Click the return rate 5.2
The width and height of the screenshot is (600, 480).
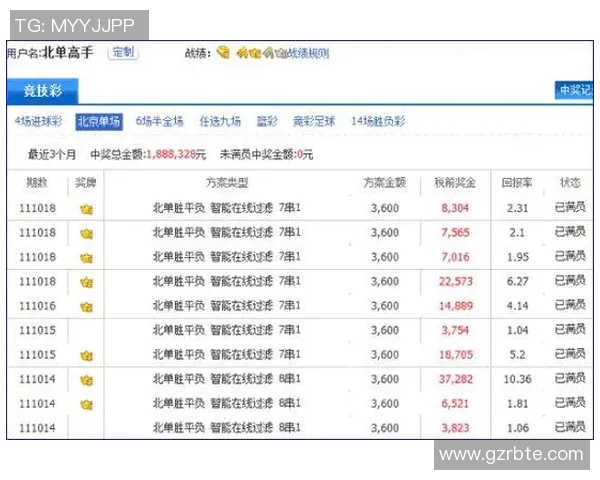517,355
